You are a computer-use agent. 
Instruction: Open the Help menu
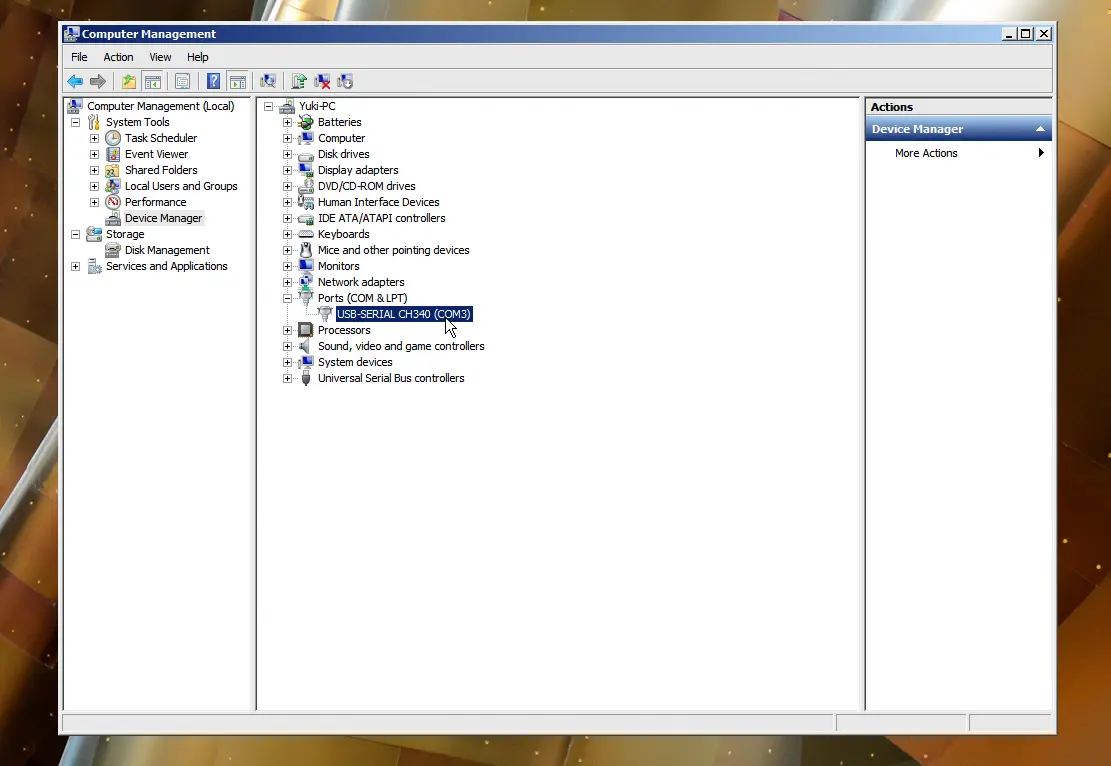pos(198,57)
